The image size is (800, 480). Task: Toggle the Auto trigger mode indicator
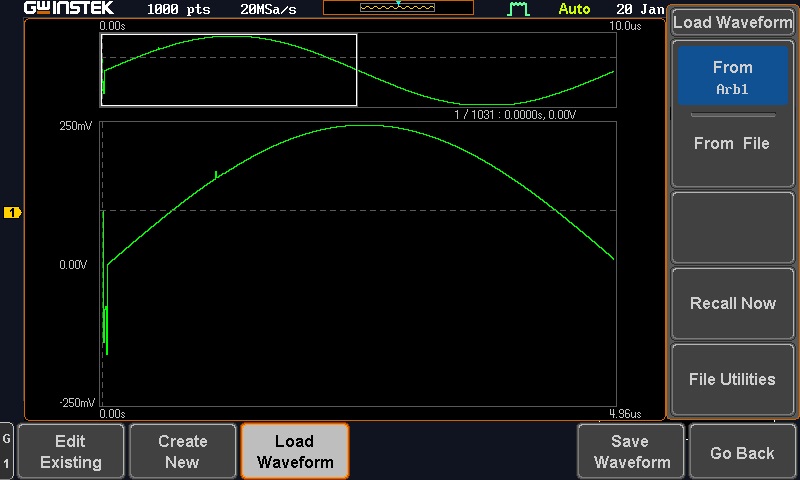tap(574, 9)
